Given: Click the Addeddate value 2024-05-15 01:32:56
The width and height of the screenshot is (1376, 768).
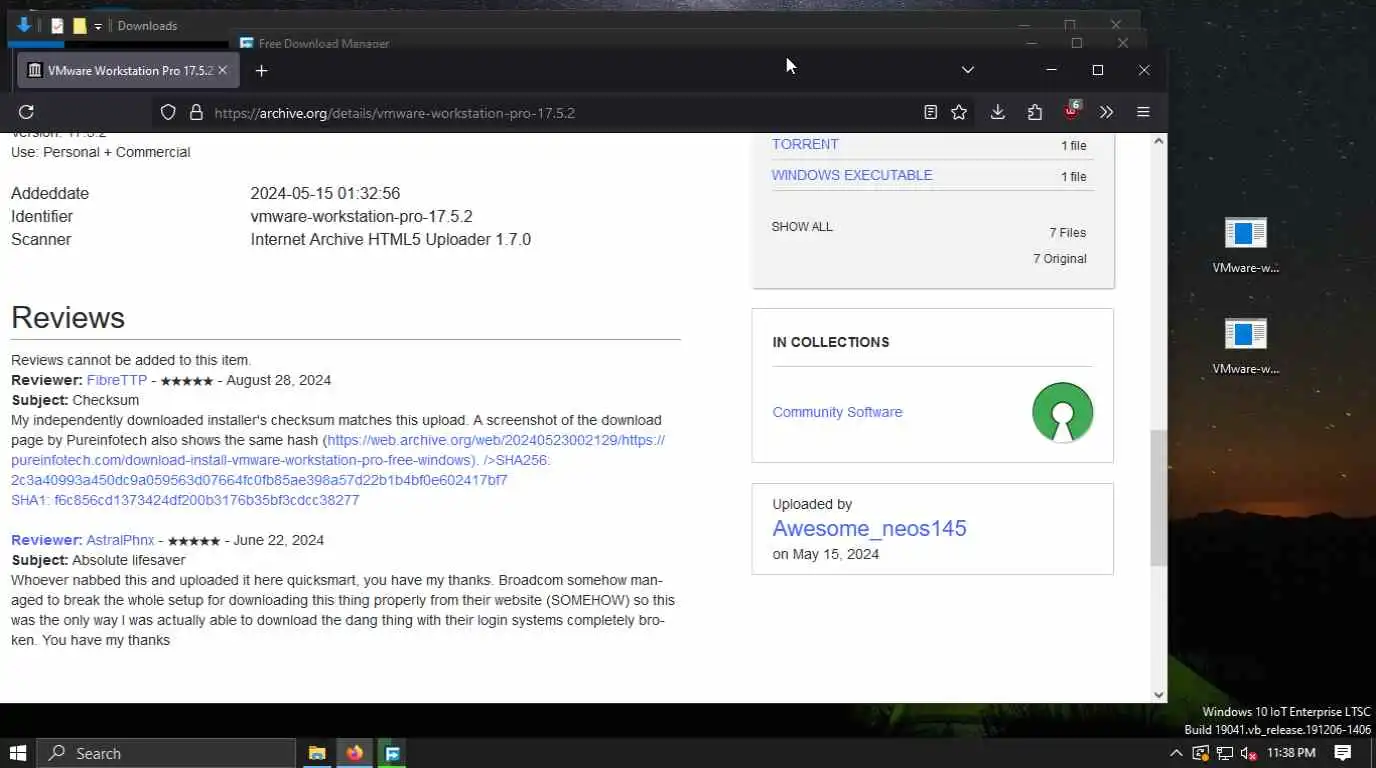Looking at the screenshot, I should (x=325, y=193).
